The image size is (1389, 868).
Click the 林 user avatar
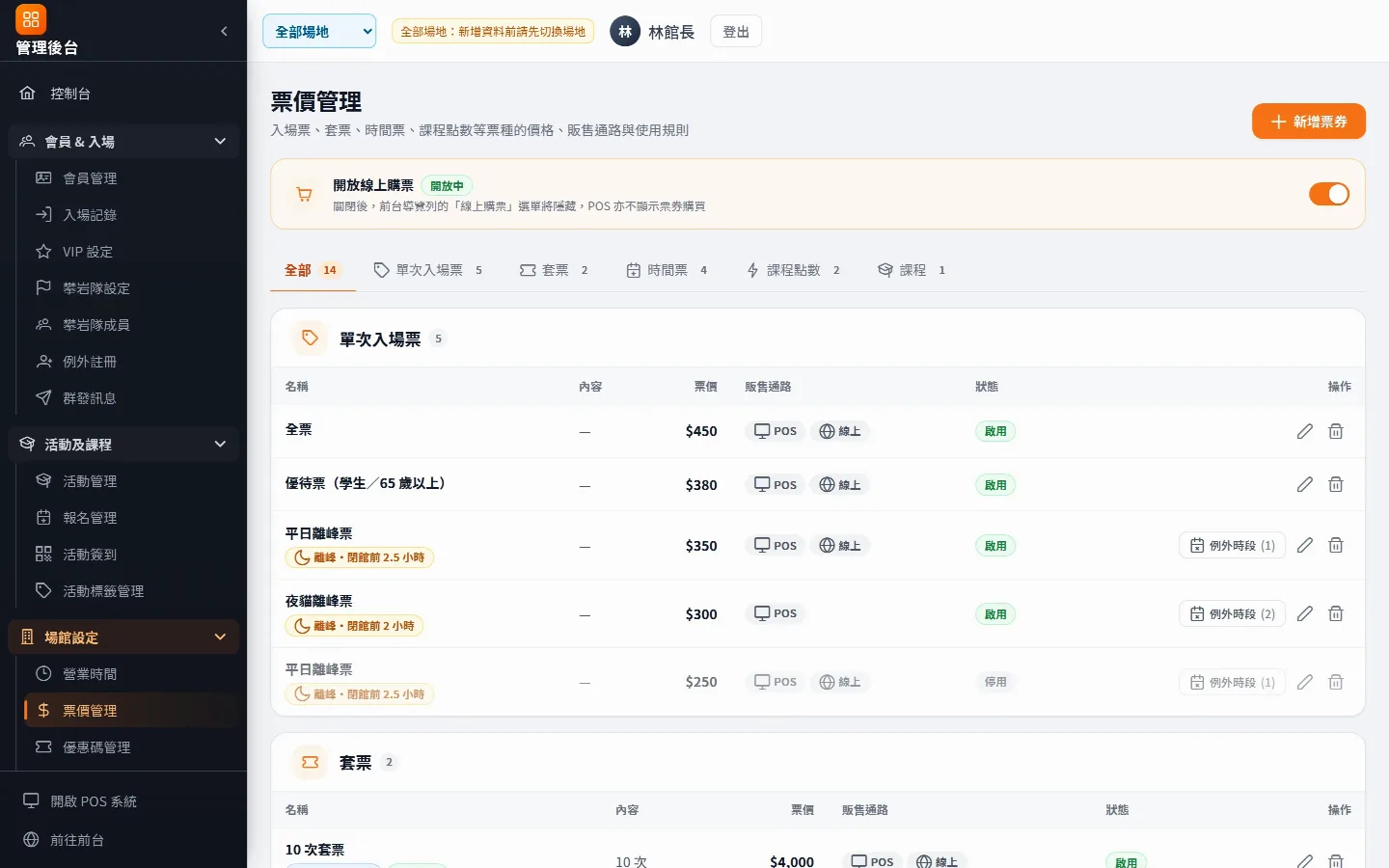coord(625,32)
